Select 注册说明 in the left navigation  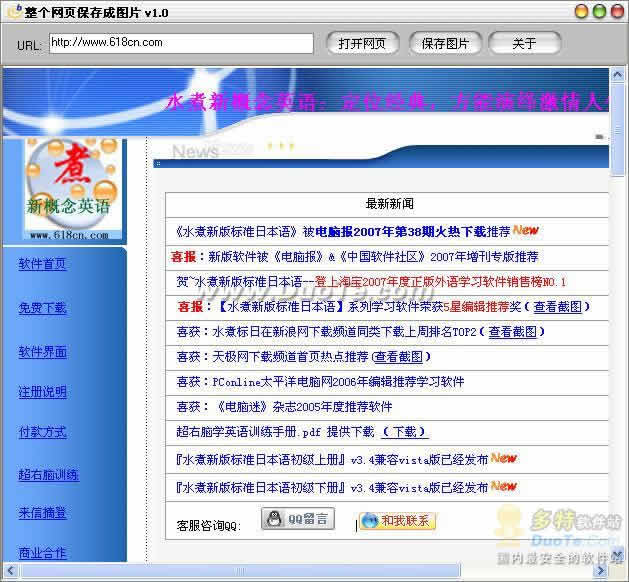[42, 391]
